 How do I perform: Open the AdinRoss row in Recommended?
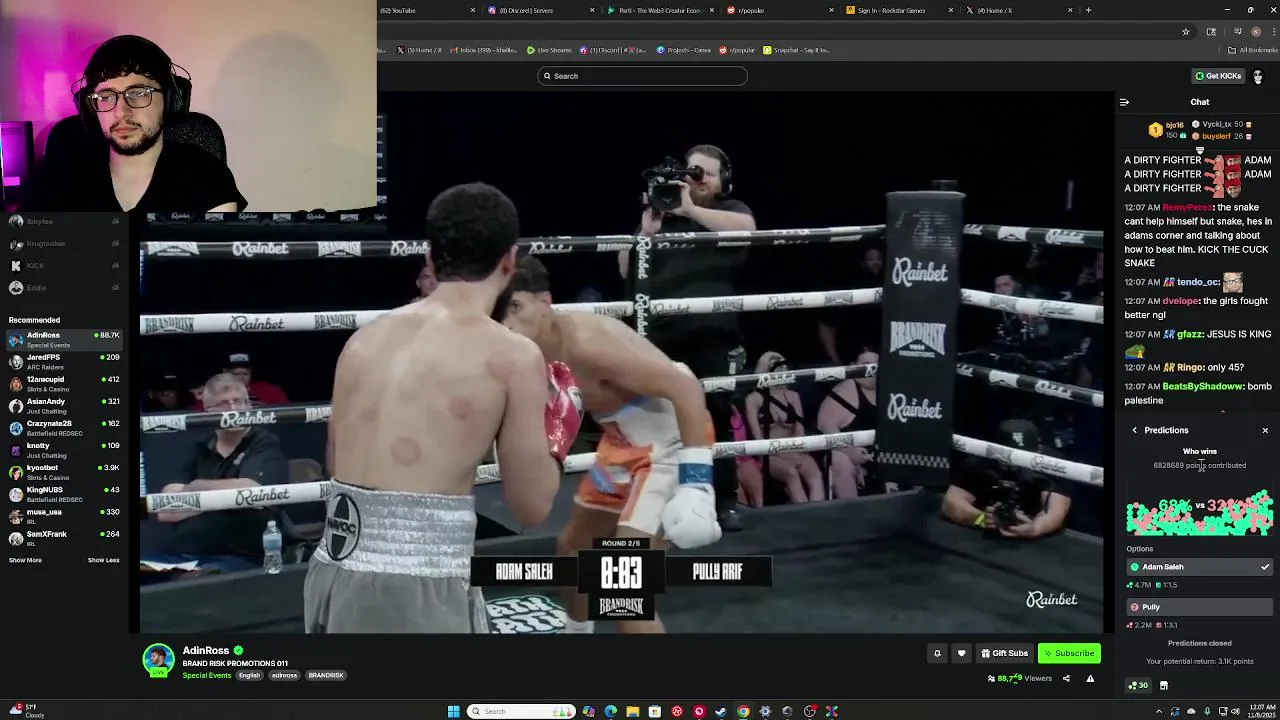coord(64,338)
